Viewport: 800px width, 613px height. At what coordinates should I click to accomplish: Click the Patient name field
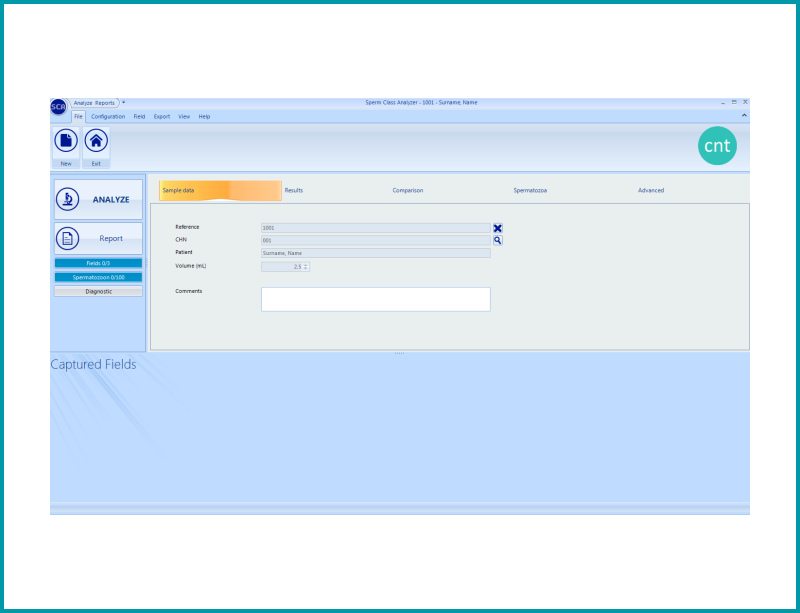tap(376, 253)
